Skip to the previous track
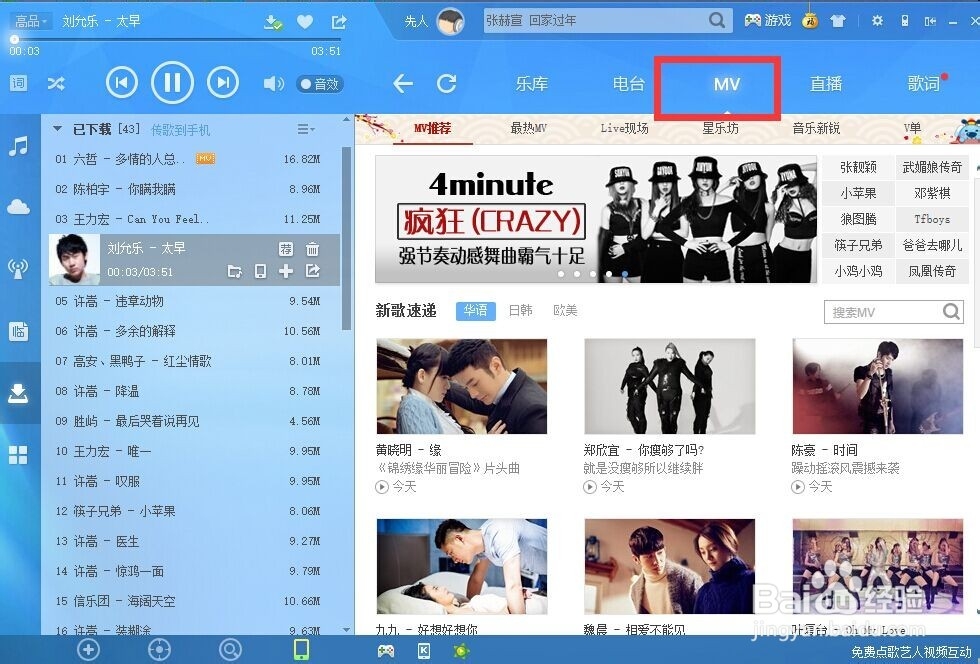980x664 pixels. [x=122, y=82]
